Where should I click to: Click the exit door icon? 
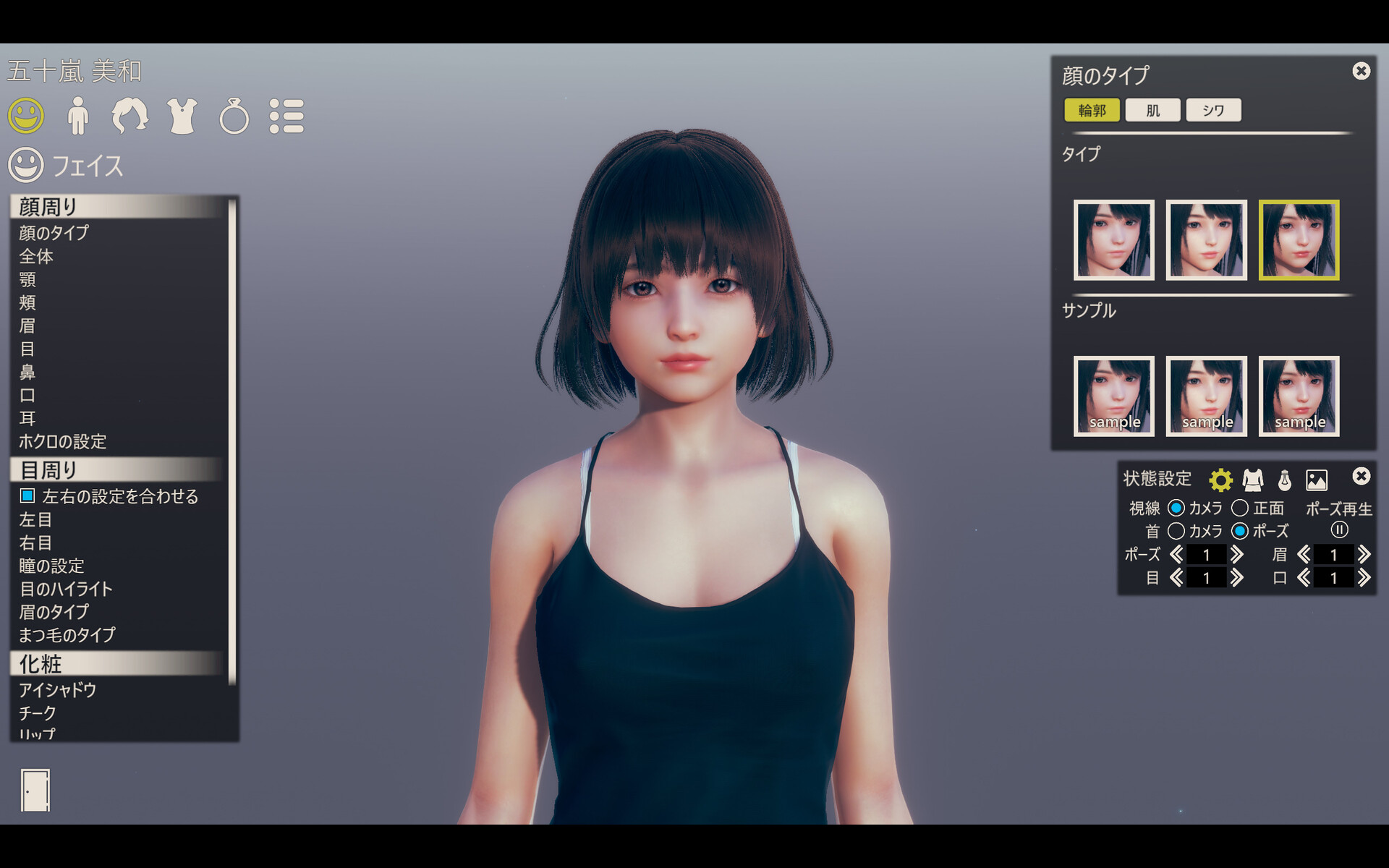tap(35, 790)
